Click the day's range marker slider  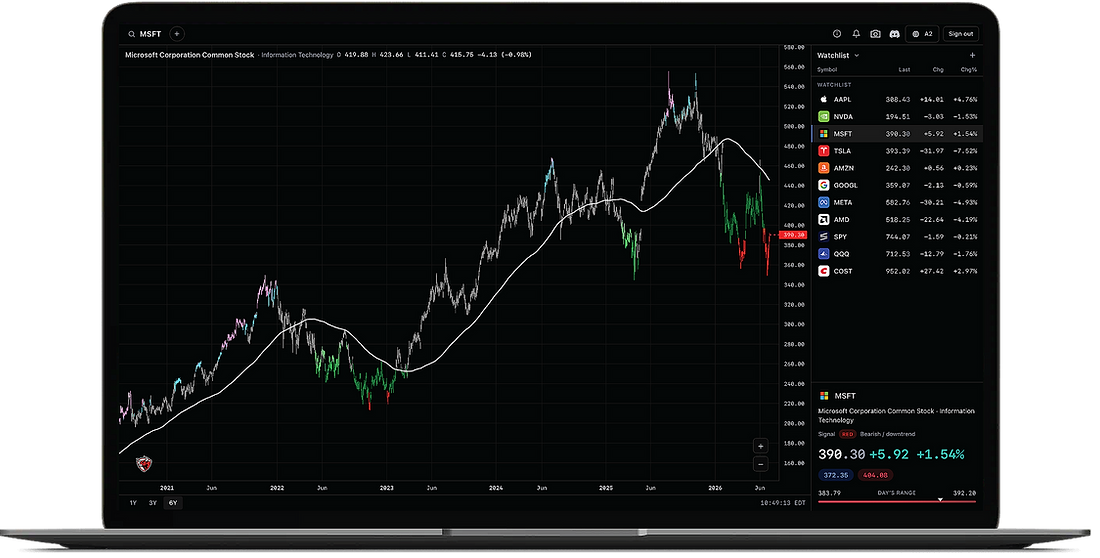(940, 500)
